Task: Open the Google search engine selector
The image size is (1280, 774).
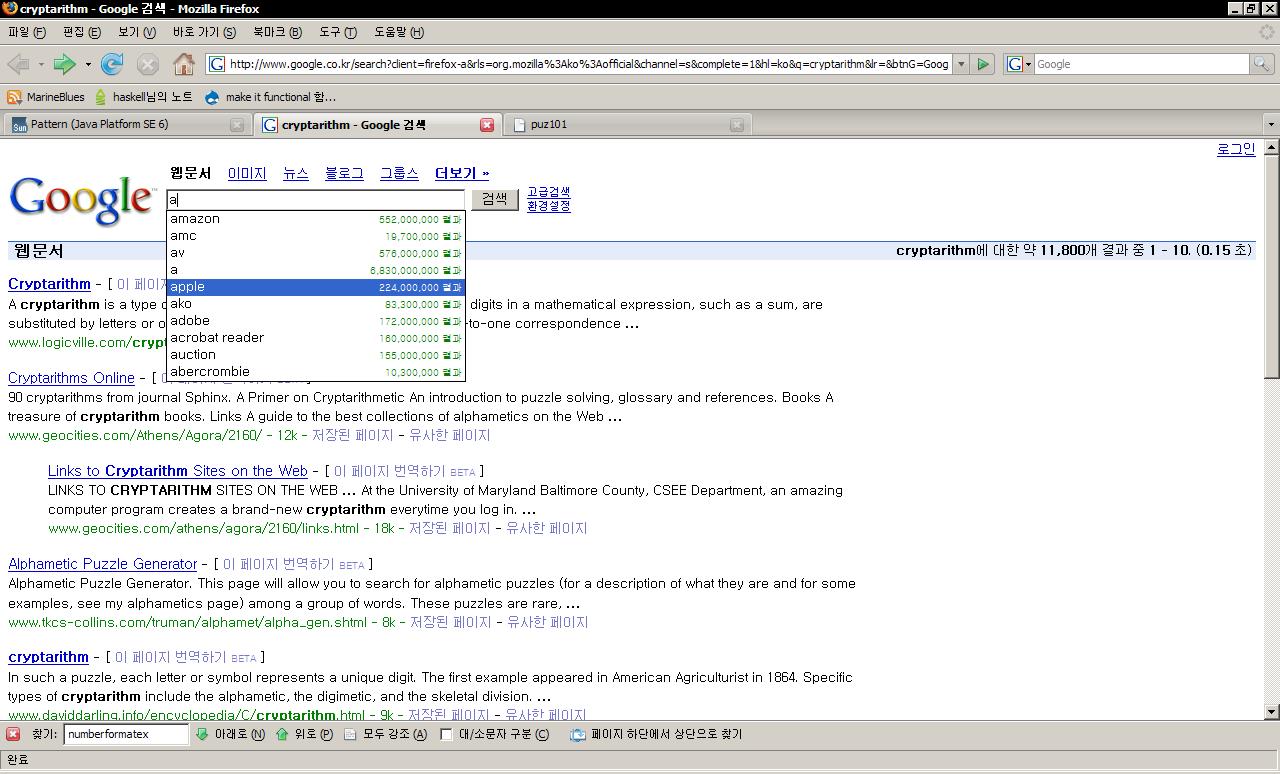Action: 1019,64
